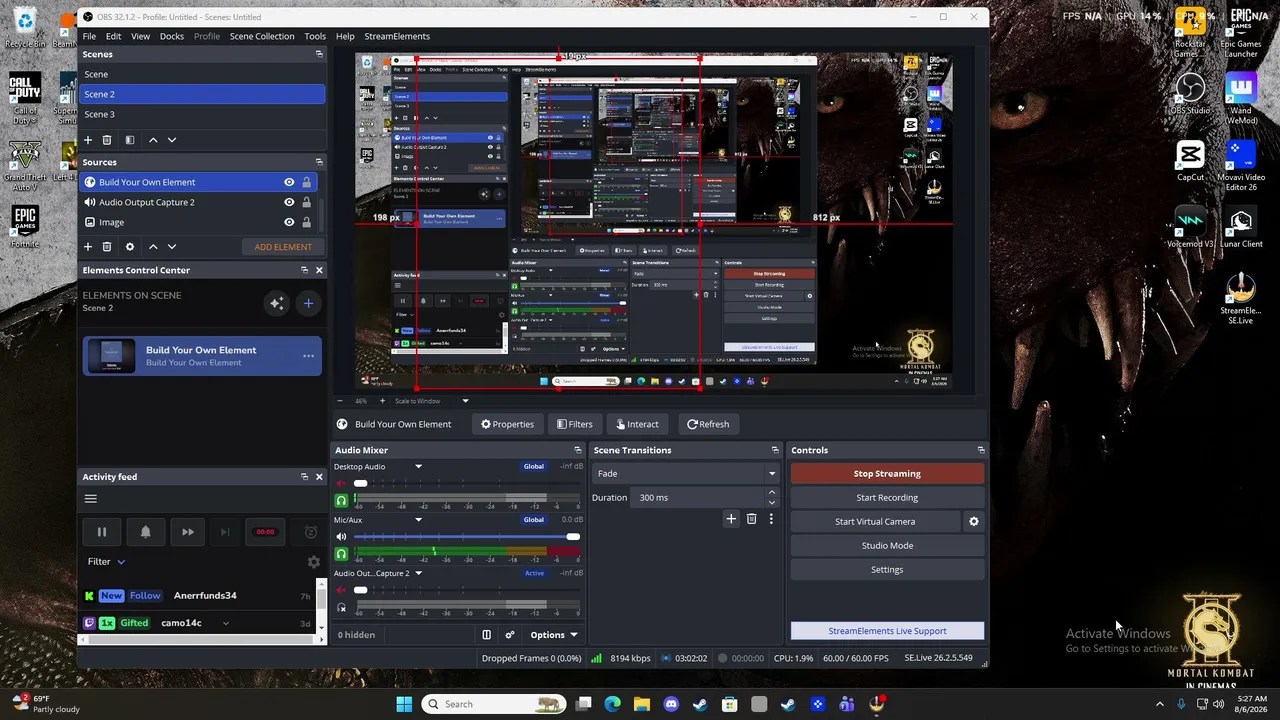Viewport: 1280px width, 720px height.
Task: Undock the Audio Mixer panel
Action: tap(577, 450)
